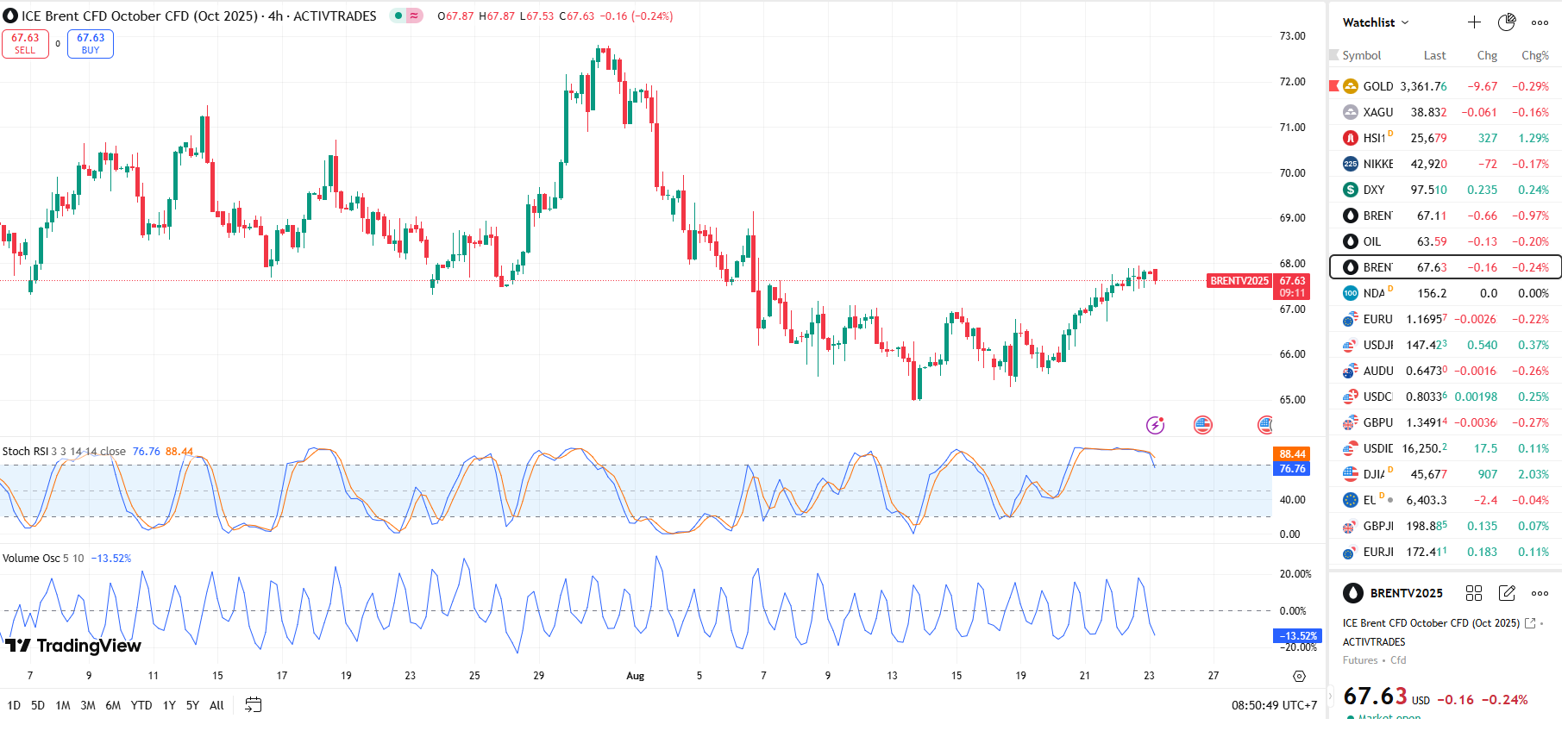Select the 1M time range
Image resolution: width=1568 pixels, height=731 pixels.
coord(63,705)
